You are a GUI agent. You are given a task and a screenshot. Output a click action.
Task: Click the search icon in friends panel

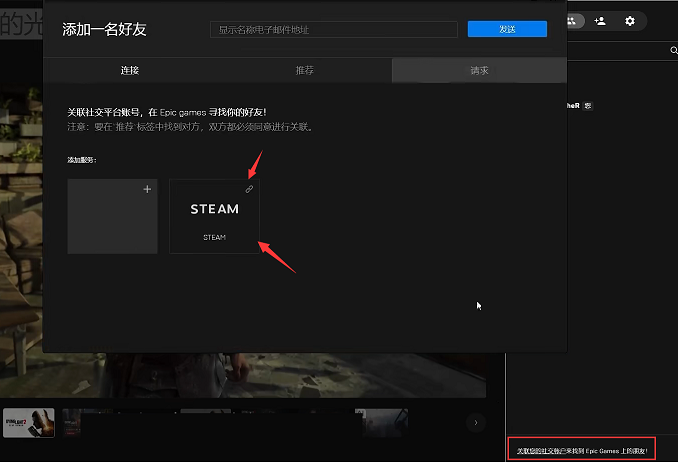(x=674, y=51)
